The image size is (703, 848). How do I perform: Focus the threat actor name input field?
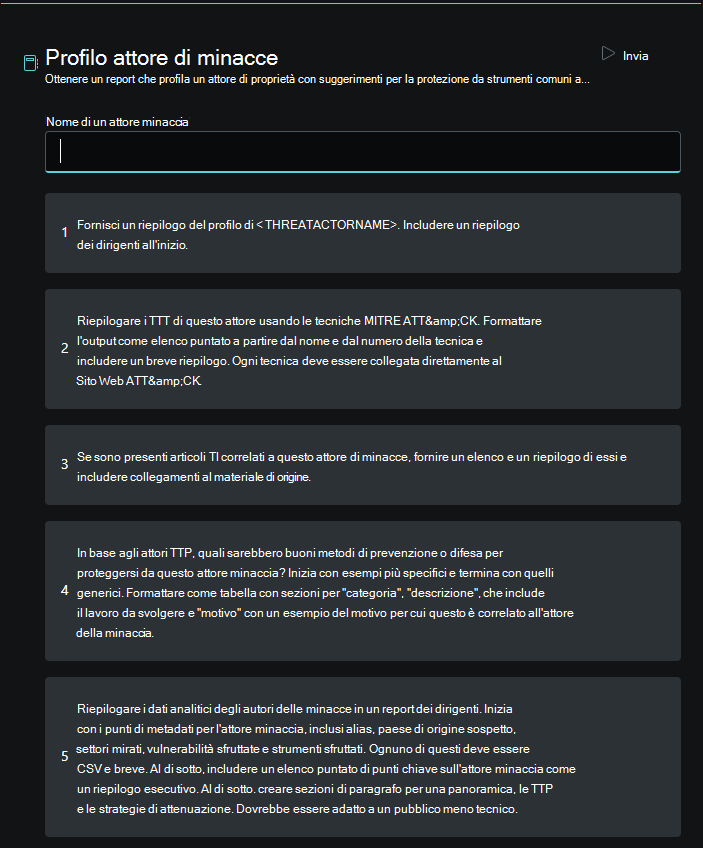[363, 151]
